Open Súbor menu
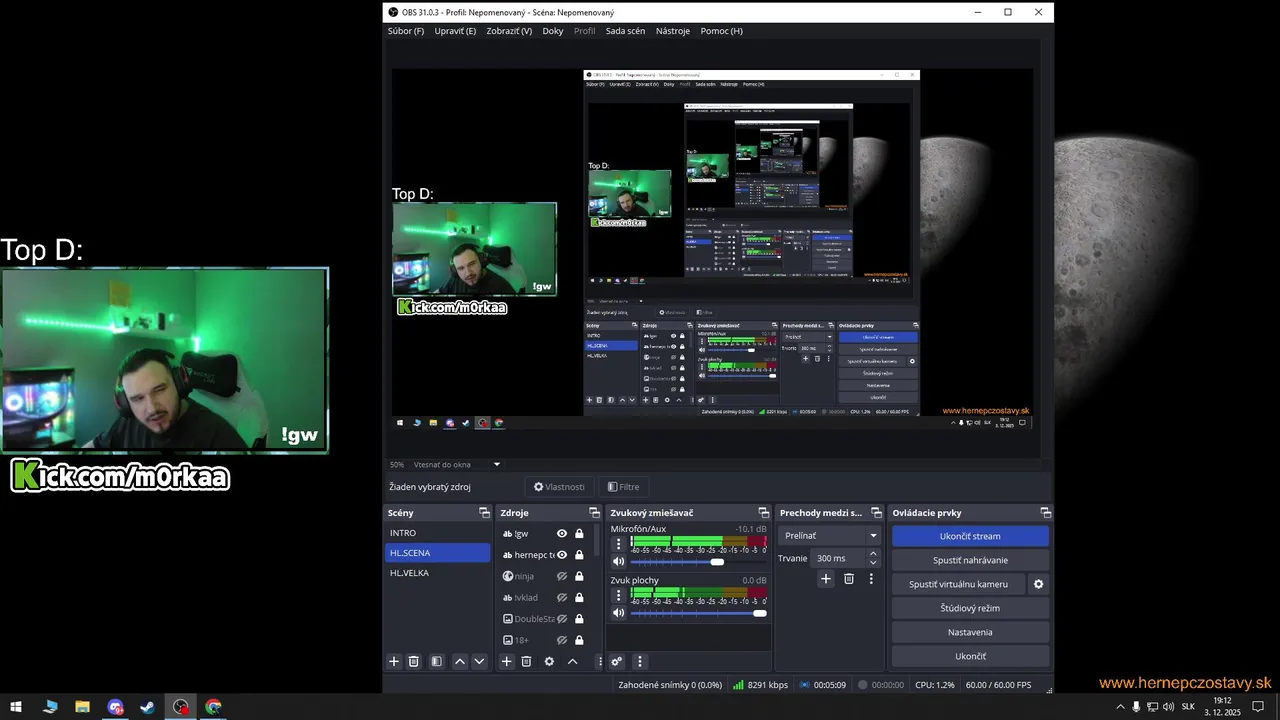 pyautogui.click(x=406, y=31)
